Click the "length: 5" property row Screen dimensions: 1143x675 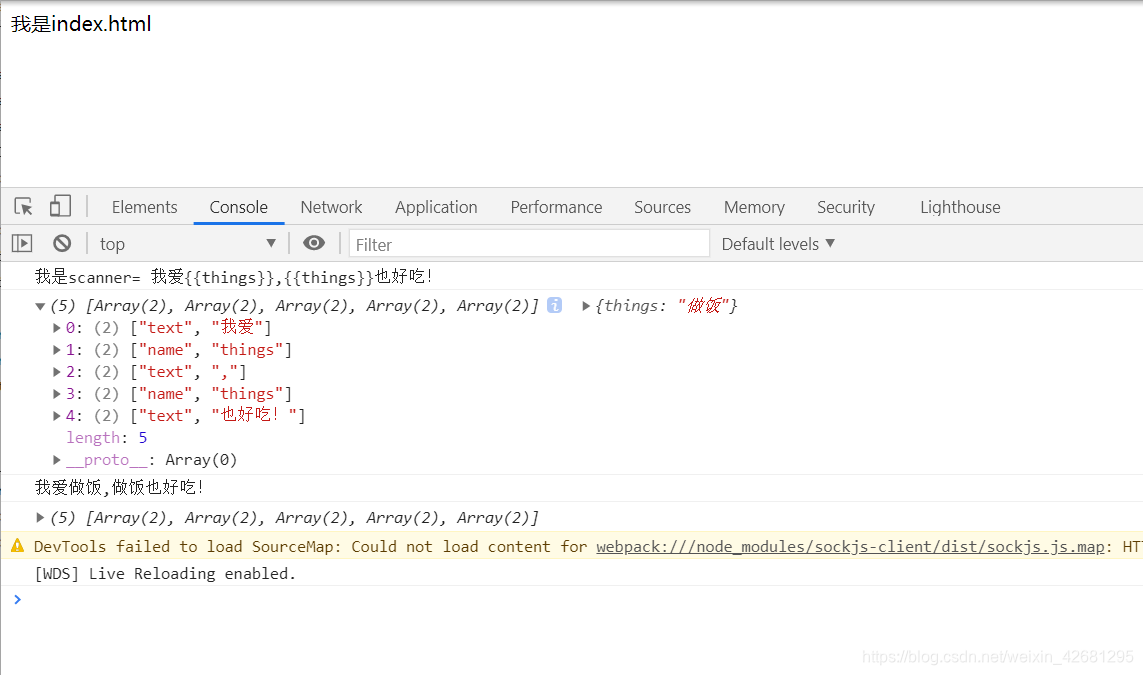(106, 437)
